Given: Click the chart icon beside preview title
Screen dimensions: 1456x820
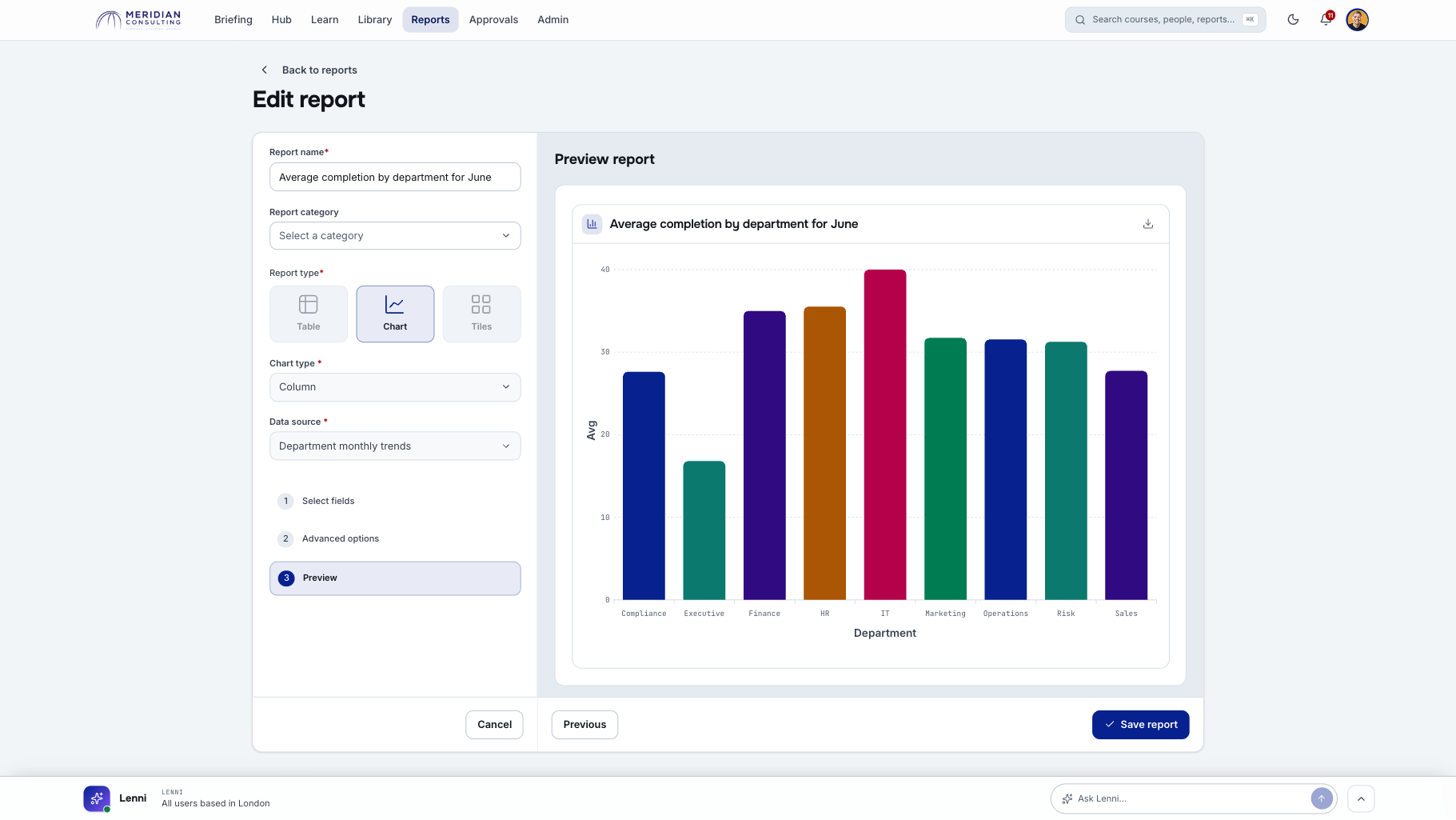Looking at the screenshot, I should [592, 224].
